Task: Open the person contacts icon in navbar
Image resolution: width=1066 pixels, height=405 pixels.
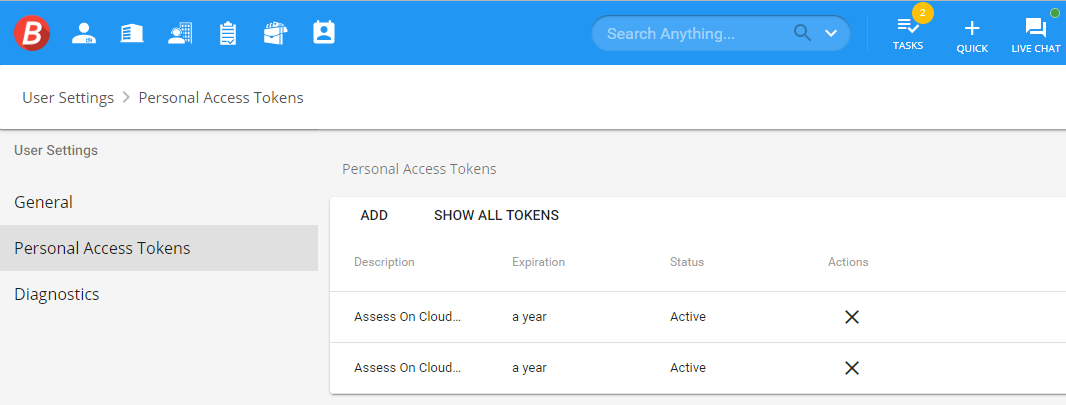Action: [84, 33]
